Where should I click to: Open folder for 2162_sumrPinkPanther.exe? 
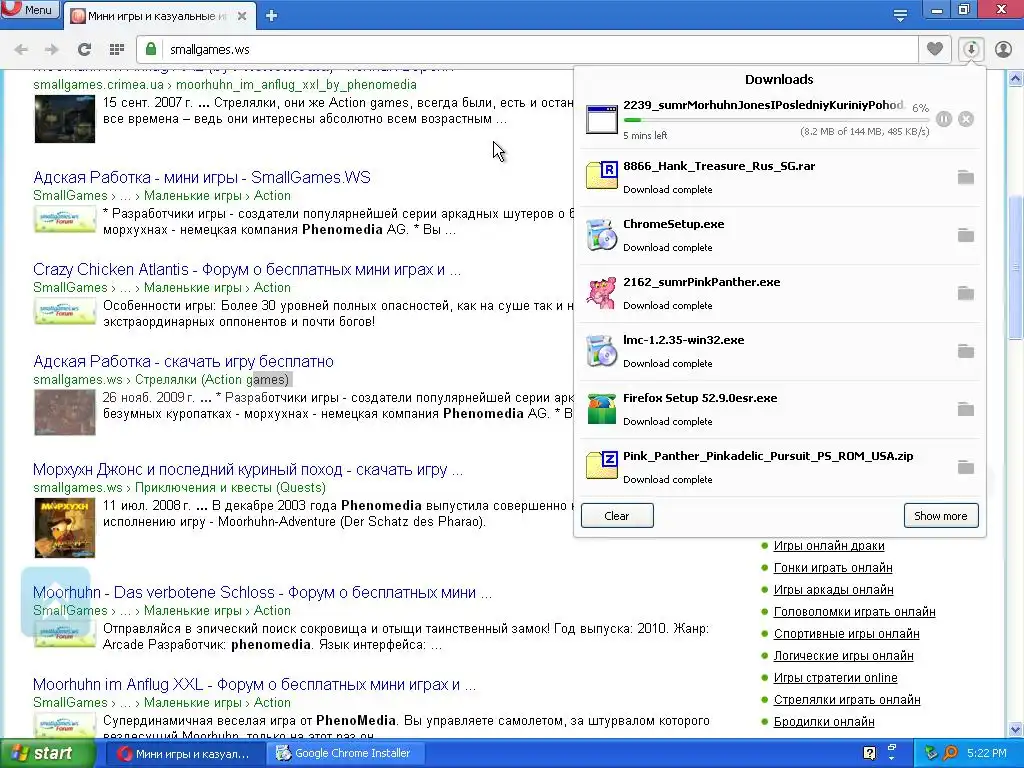point(966,293)
